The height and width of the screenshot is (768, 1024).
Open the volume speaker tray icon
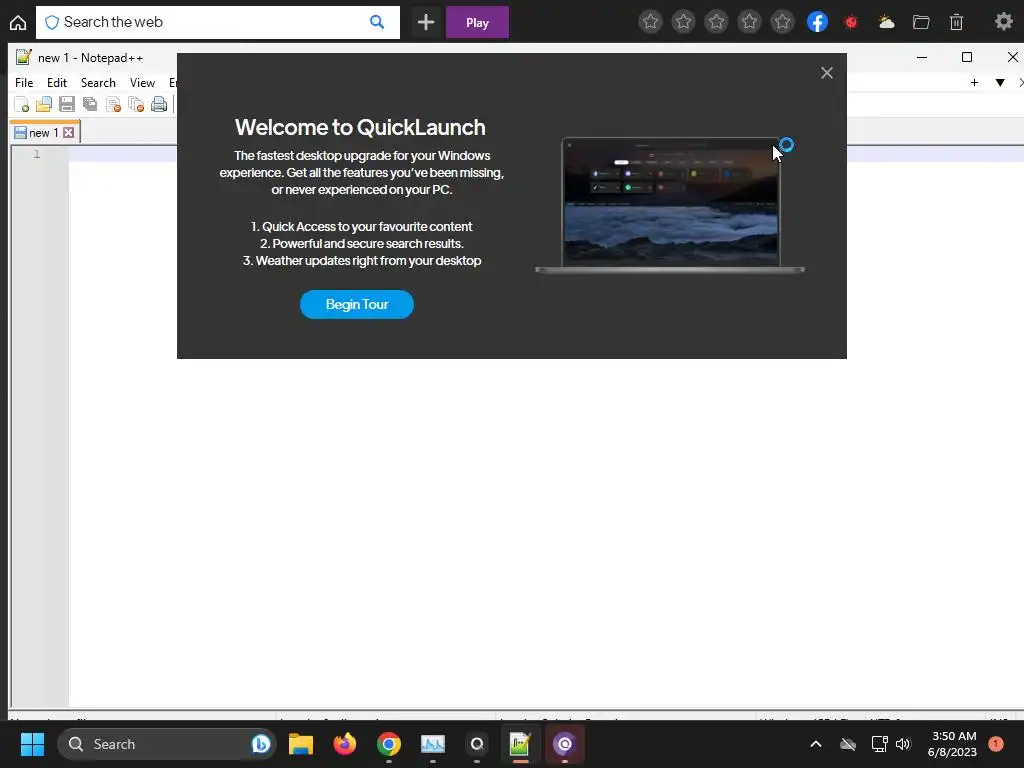click(903, 744)
